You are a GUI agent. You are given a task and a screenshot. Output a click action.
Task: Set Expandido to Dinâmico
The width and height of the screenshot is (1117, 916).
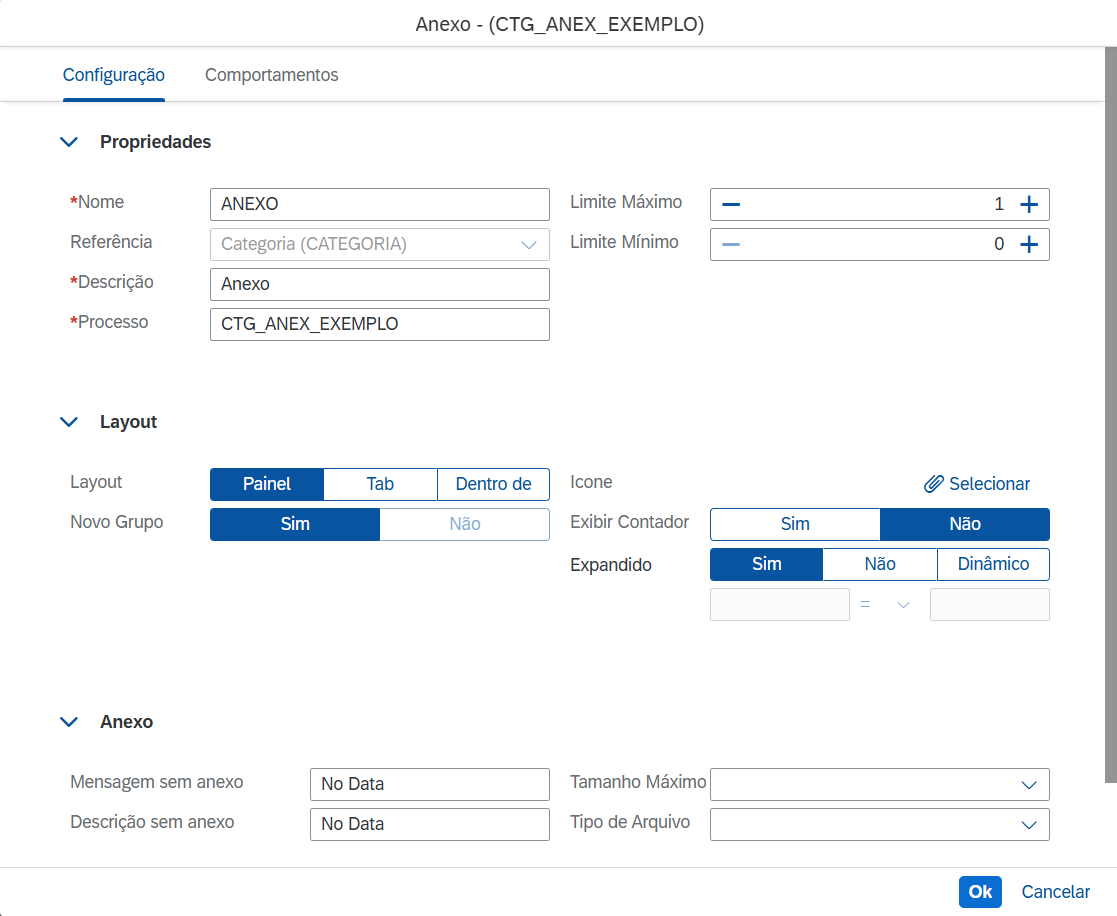[x=993, y=564]
